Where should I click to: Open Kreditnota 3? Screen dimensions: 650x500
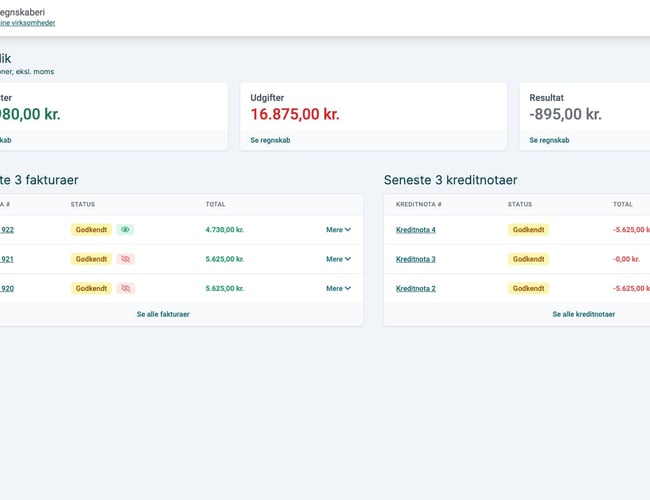click(x=416, y=259)
